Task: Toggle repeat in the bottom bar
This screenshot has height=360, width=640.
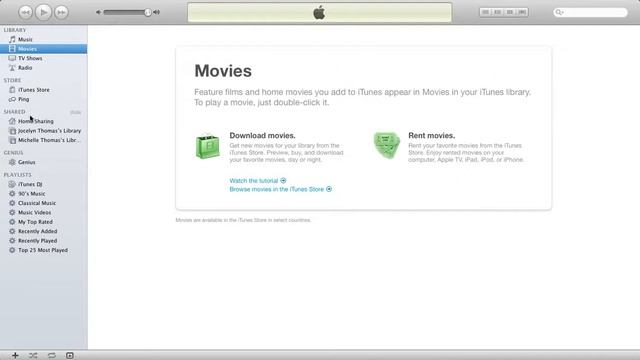Action: [51, 356]
